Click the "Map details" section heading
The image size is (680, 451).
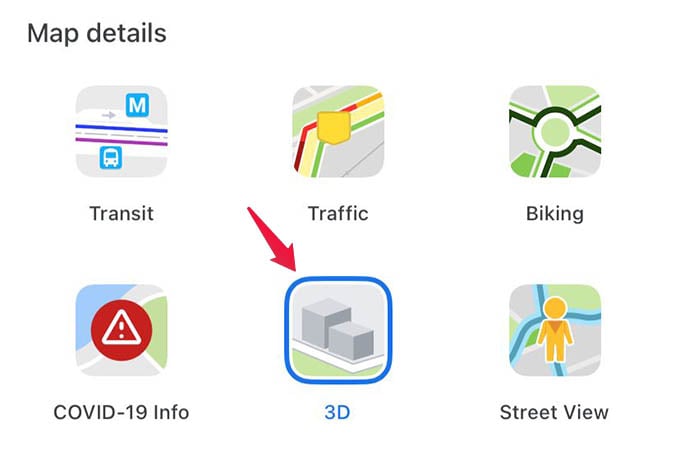tap(97, 33)
